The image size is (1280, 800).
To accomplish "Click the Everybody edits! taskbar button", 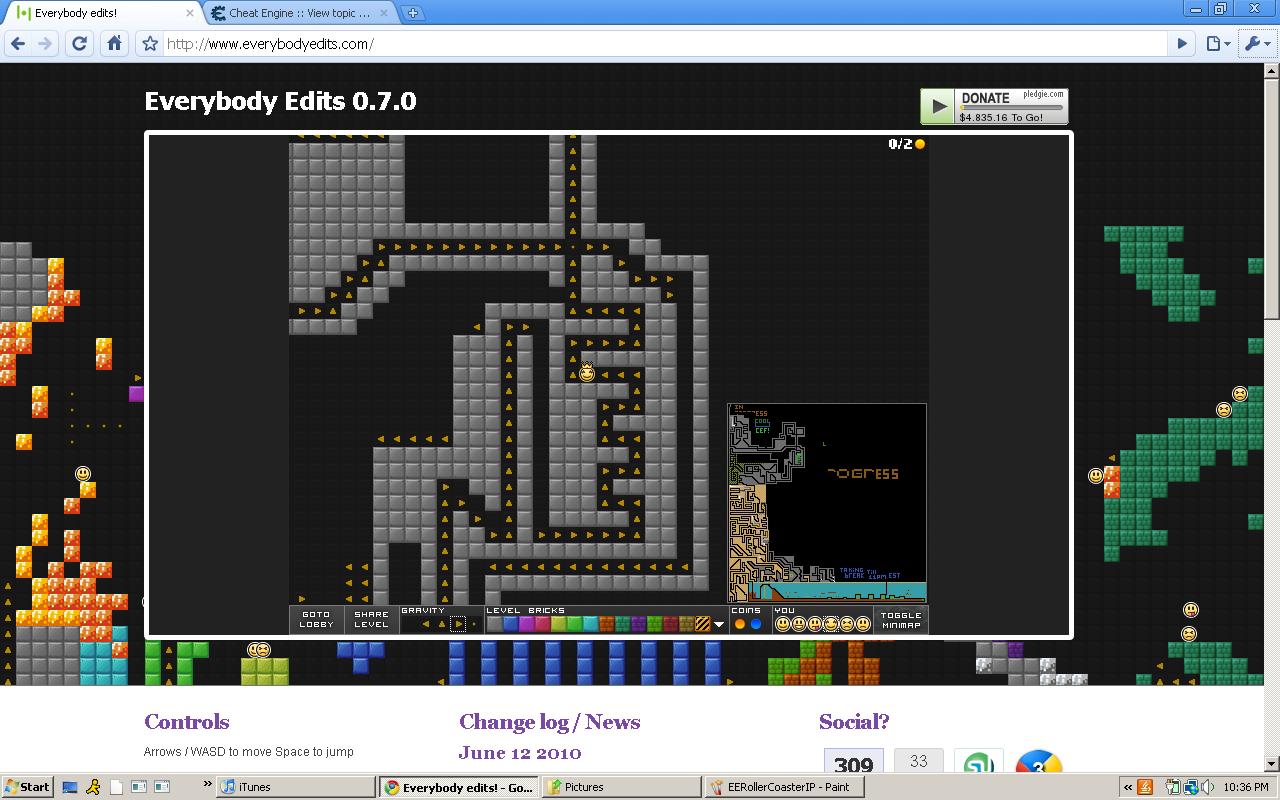I will [x=459, y=787].
